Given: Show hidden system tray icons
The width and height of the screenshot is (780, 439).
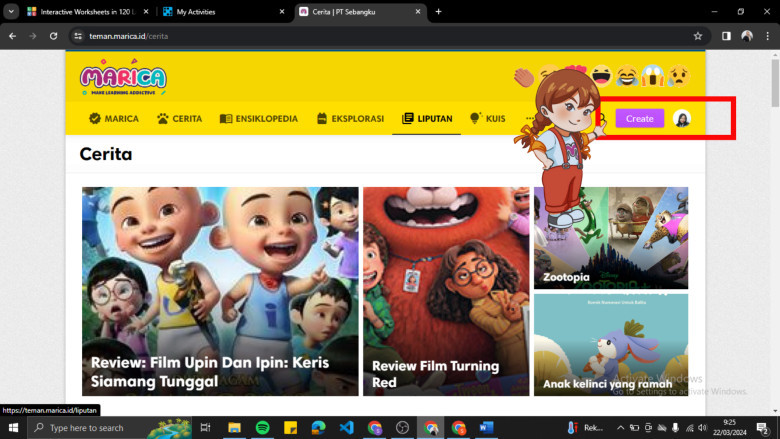Looking at the screenshot, I should click(x=620, y=428).
